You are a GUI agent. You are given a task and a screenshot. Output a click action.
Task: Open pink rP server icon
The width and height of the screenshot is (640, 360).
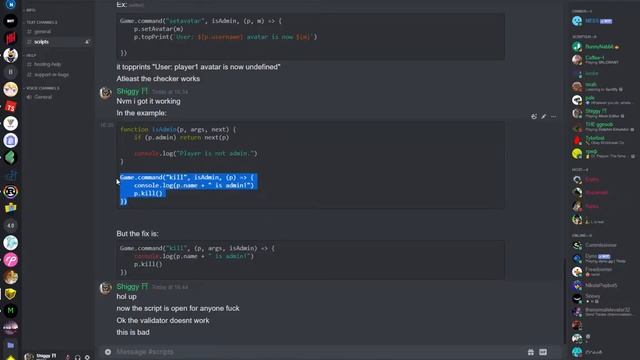tap(11, 260)
